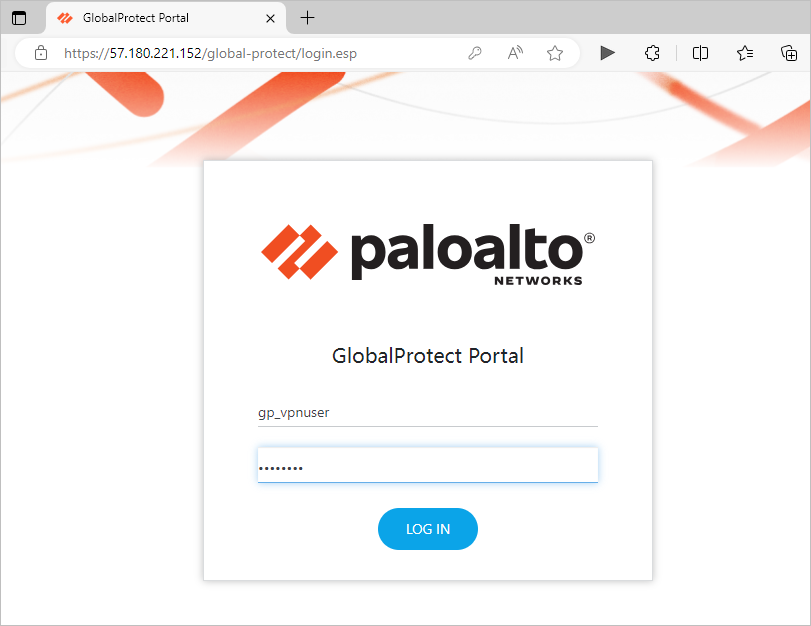The width and height of the screenshot is (811, 626).
Task: Open saved passwords key icon
Action: point(475,53)
